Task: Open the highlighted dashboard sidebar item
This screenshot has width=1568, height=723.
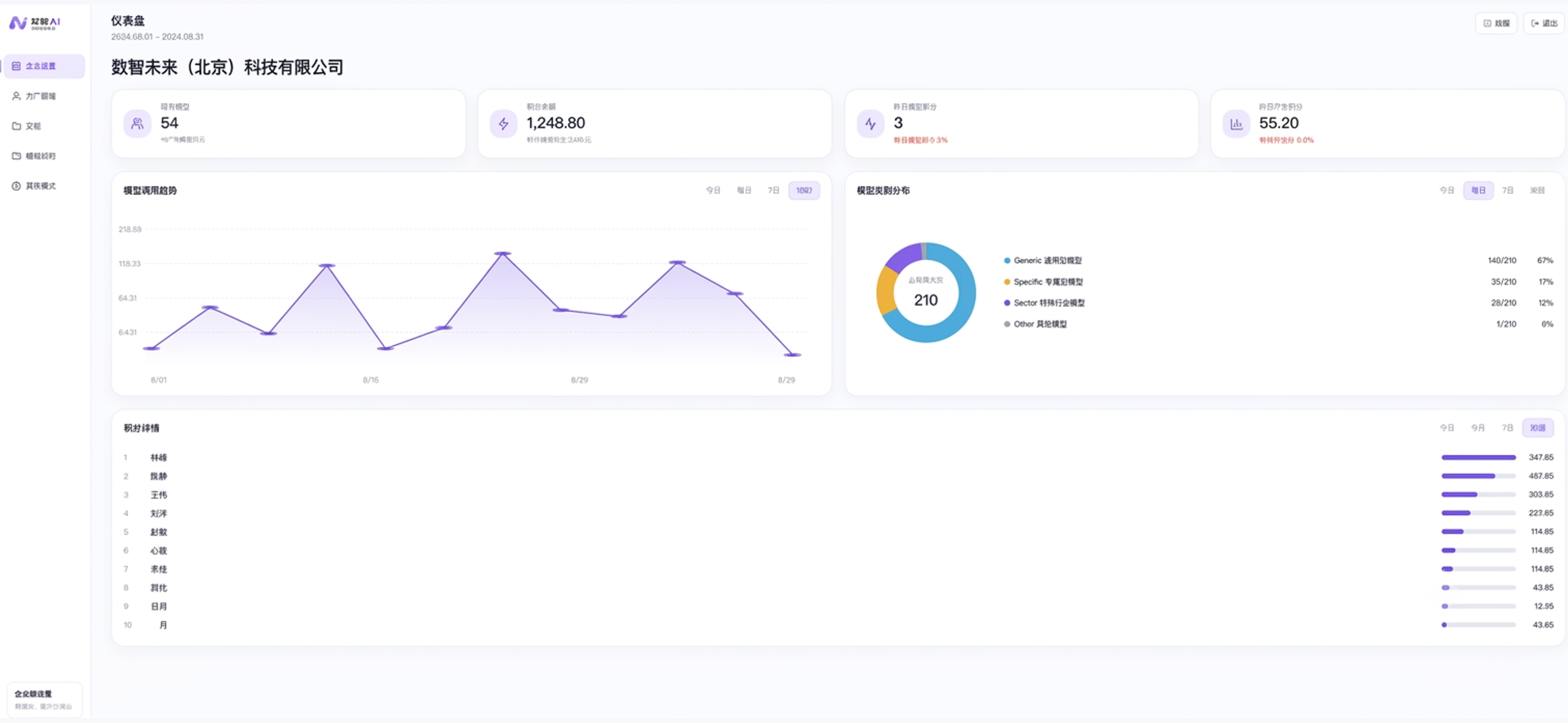Action: click(x=44, y=66)
